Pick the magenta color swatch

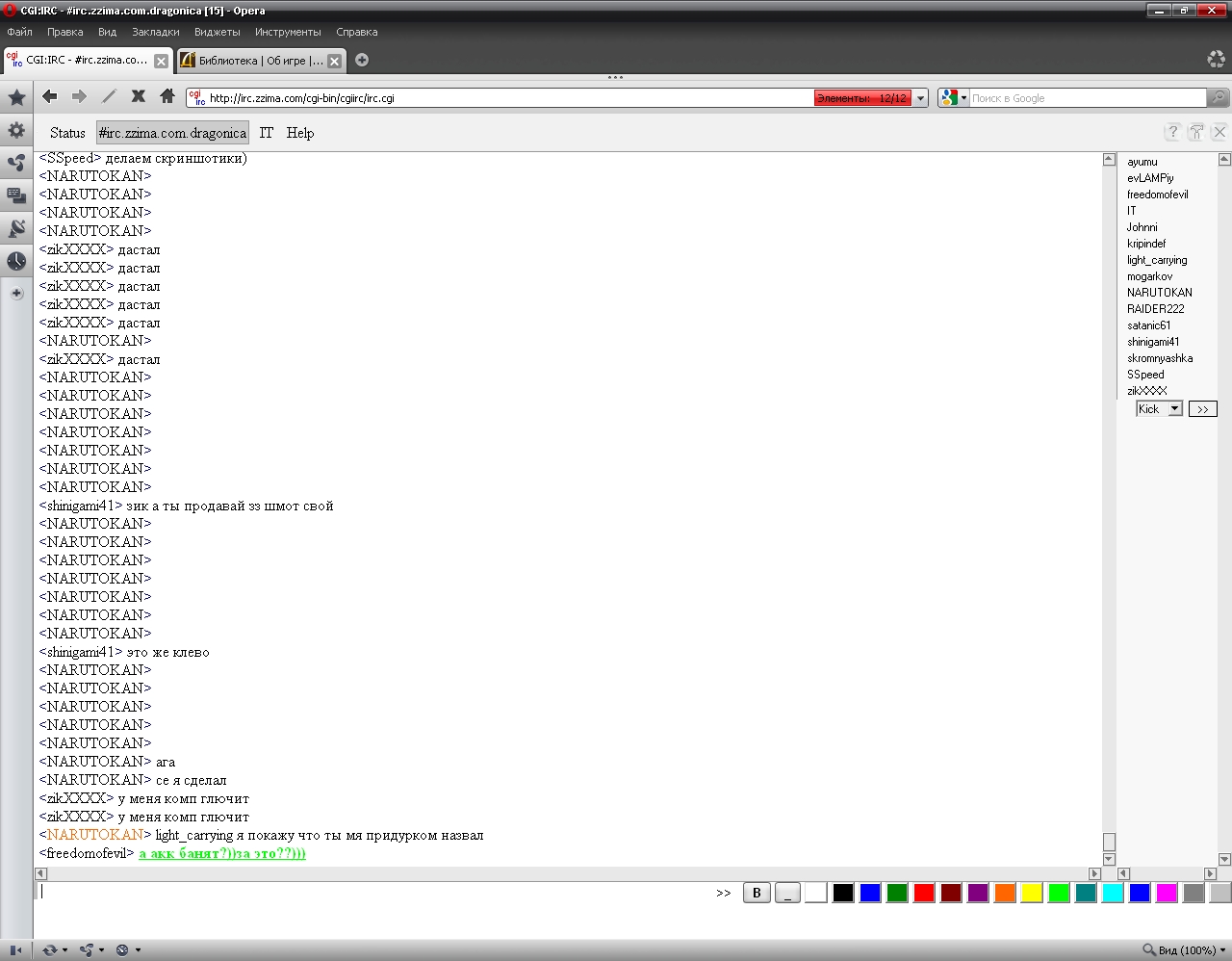click(x=1167, y=893)
